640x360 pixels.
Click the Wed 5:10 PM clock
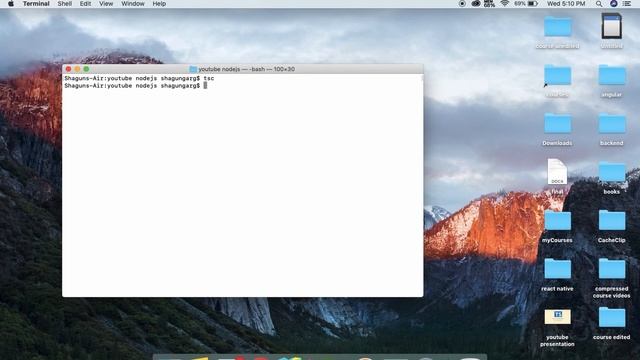click(566, 4)
